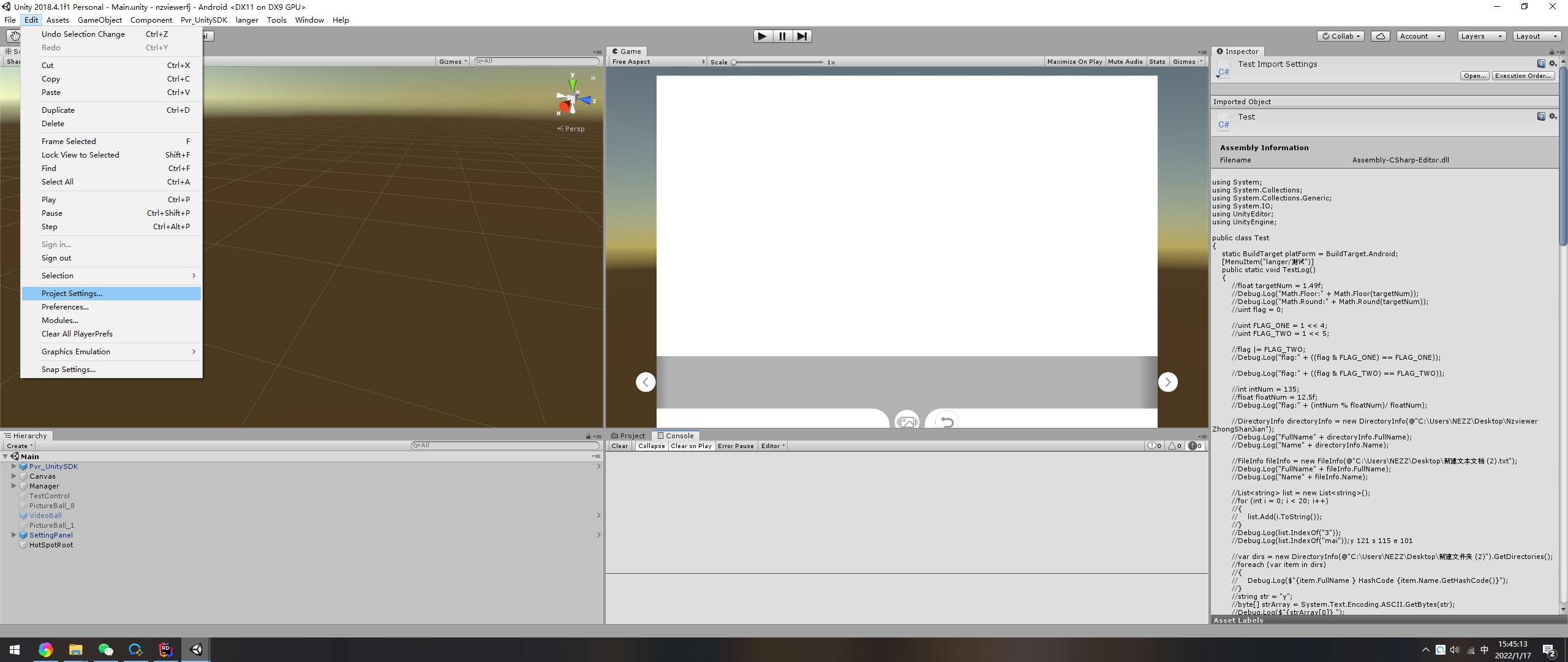Click the left arrow in Game view
Screen dimensions: 1568x662
(646, 382)
